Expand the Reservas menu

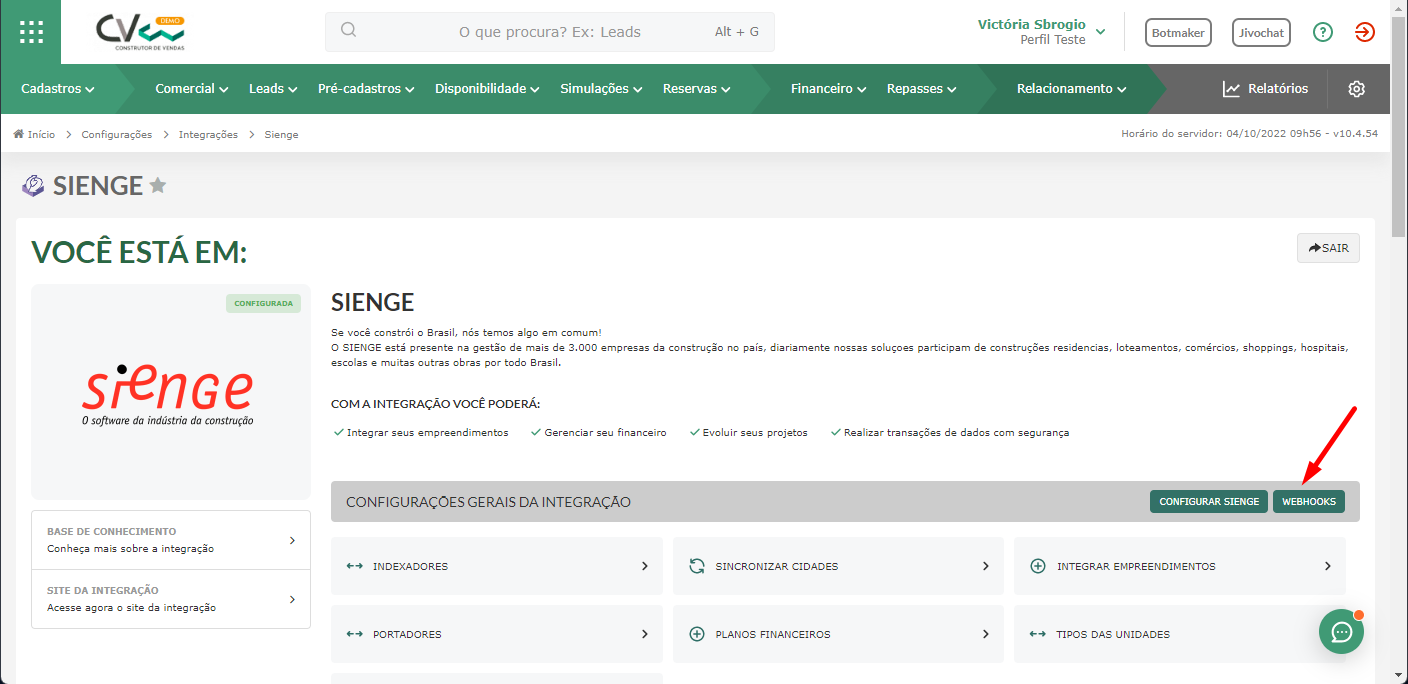[696, 89]
